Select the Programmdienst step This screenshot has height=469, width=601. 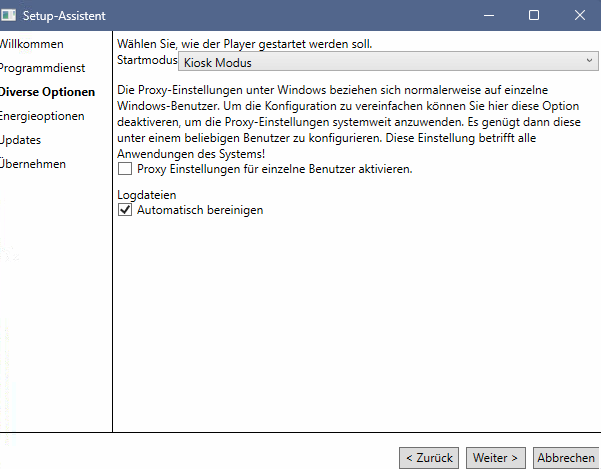pos(42,68)
